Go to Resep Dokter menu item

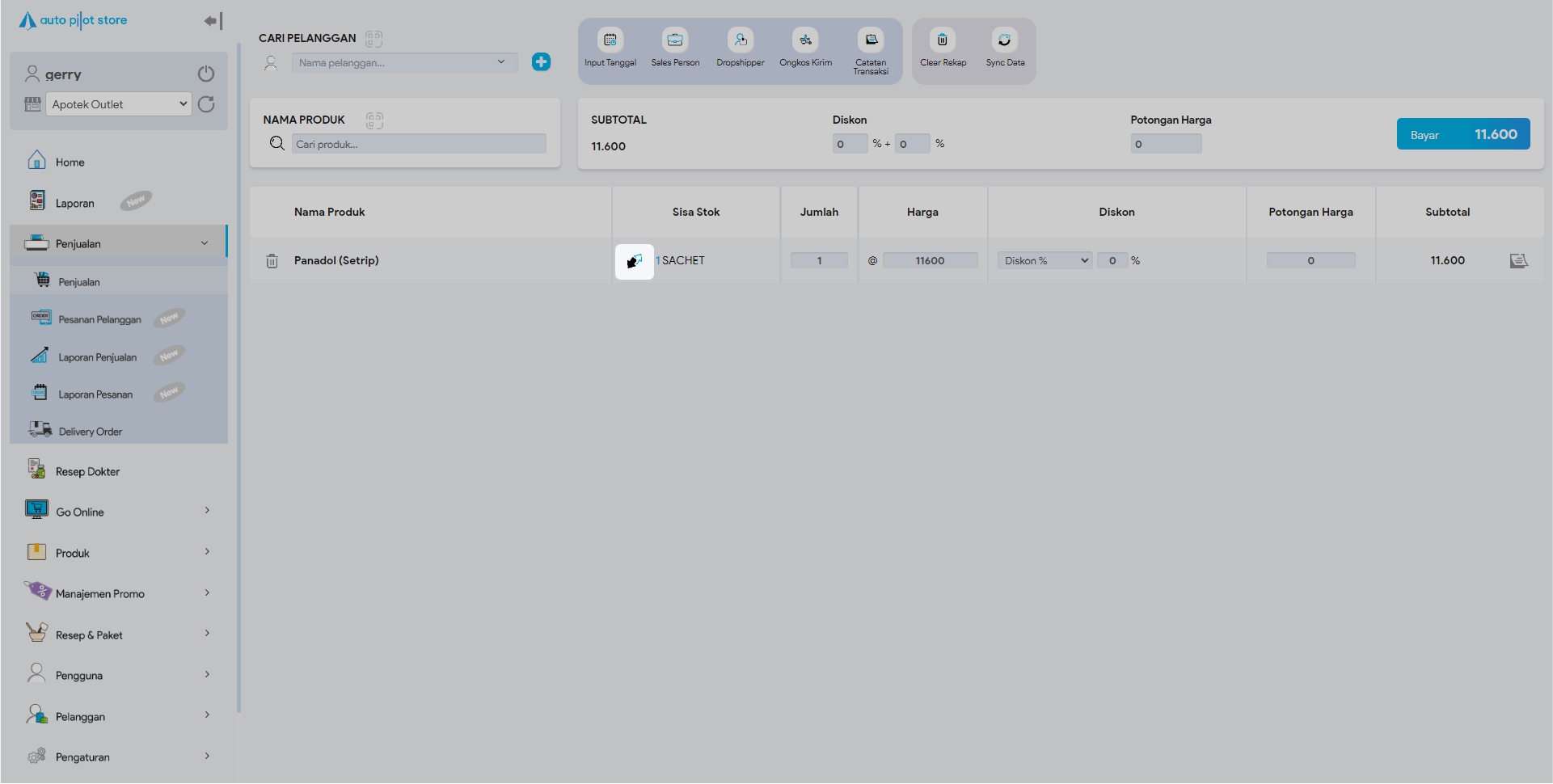pos(87,472)
